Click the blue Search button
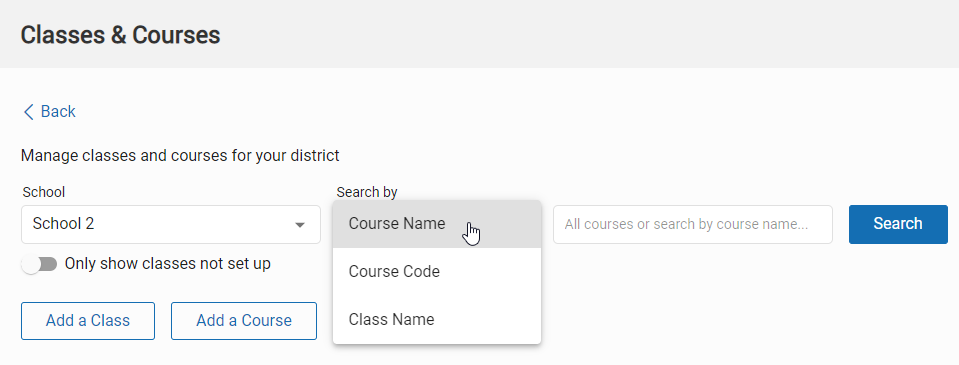 [x=898, y=224]
